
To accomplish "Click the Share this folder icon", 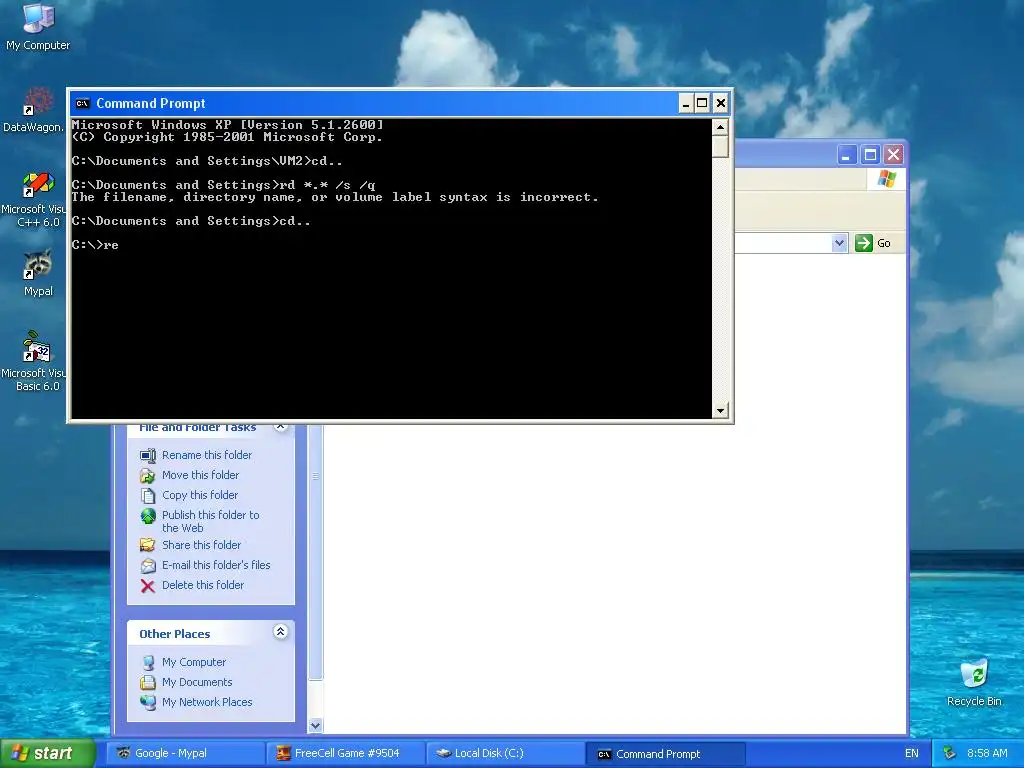I will 148,545.
